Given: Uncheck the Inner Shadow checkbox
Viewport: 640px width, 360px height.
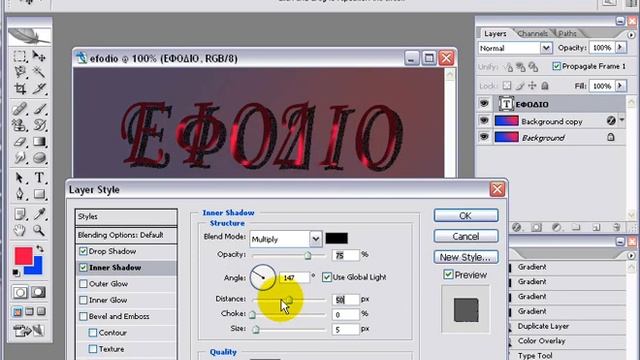Looking at the screenshot, I should (83, 268).
